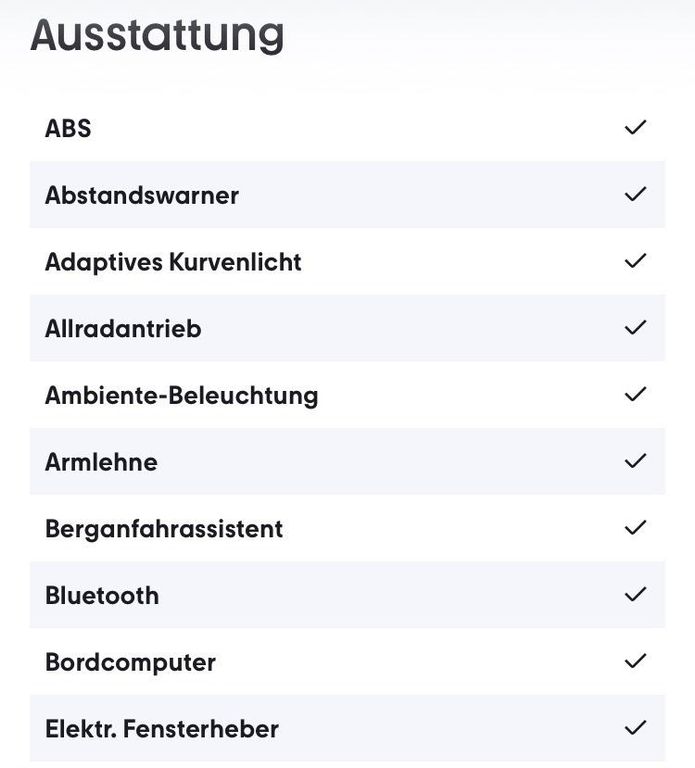Click the Armlehne checkmark icon
Screen dimensions: 695x768
coord(635,461)
